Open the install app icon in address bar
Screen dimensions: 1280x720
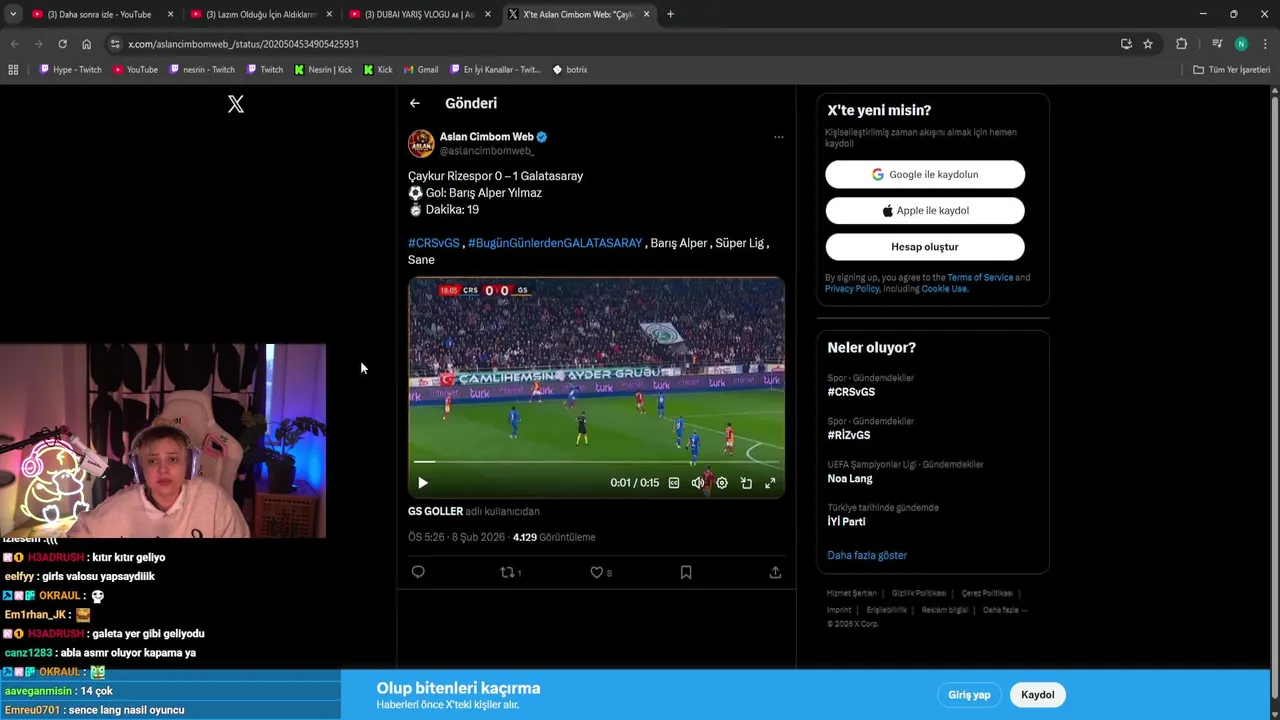click(x=1126, y=44)
